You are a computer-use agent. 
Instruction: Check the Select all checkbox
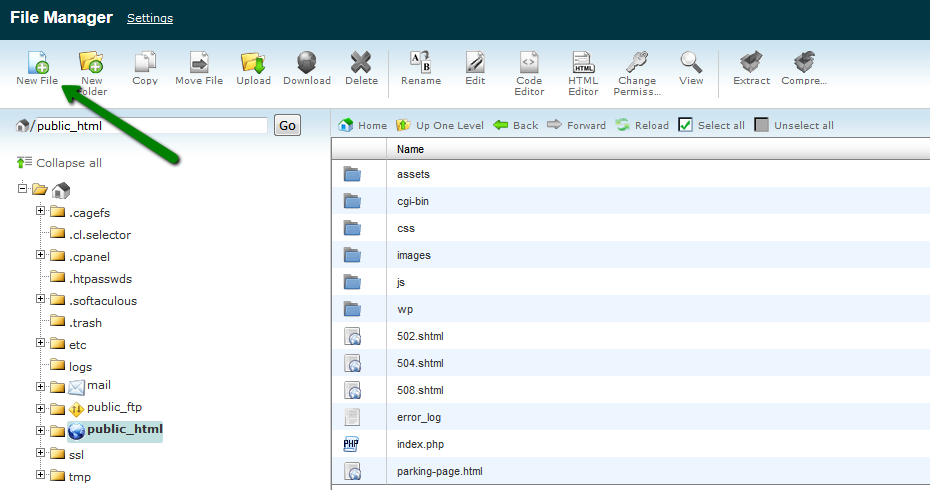[x=685, y=125]
